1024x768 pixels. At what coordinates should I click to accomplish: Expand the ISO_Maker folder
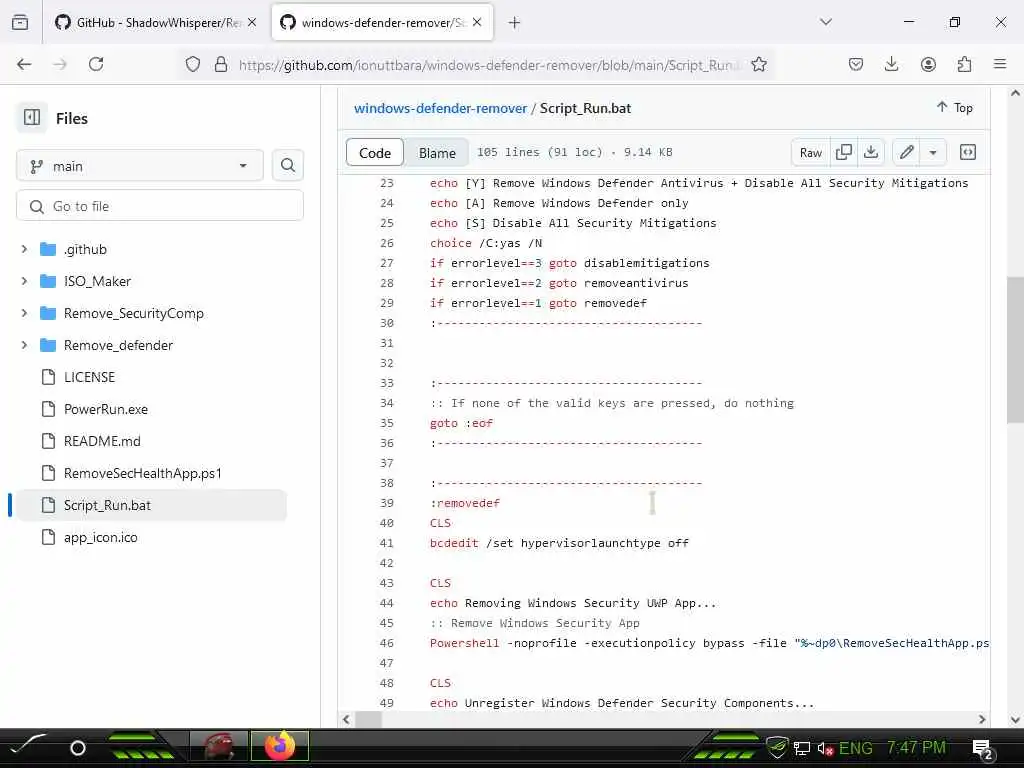24,281
